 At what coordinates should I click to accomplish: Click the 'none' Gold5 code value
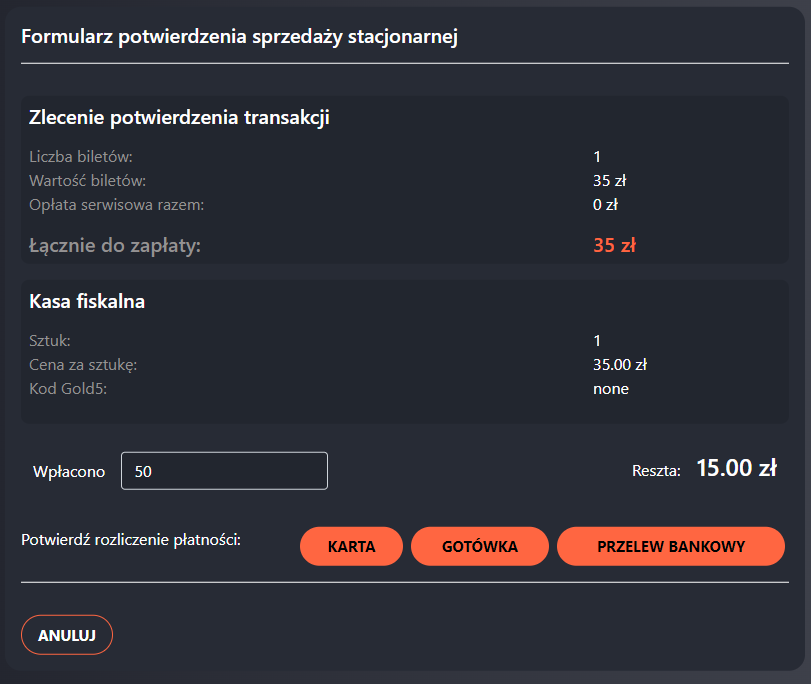(x=610, y=389)
